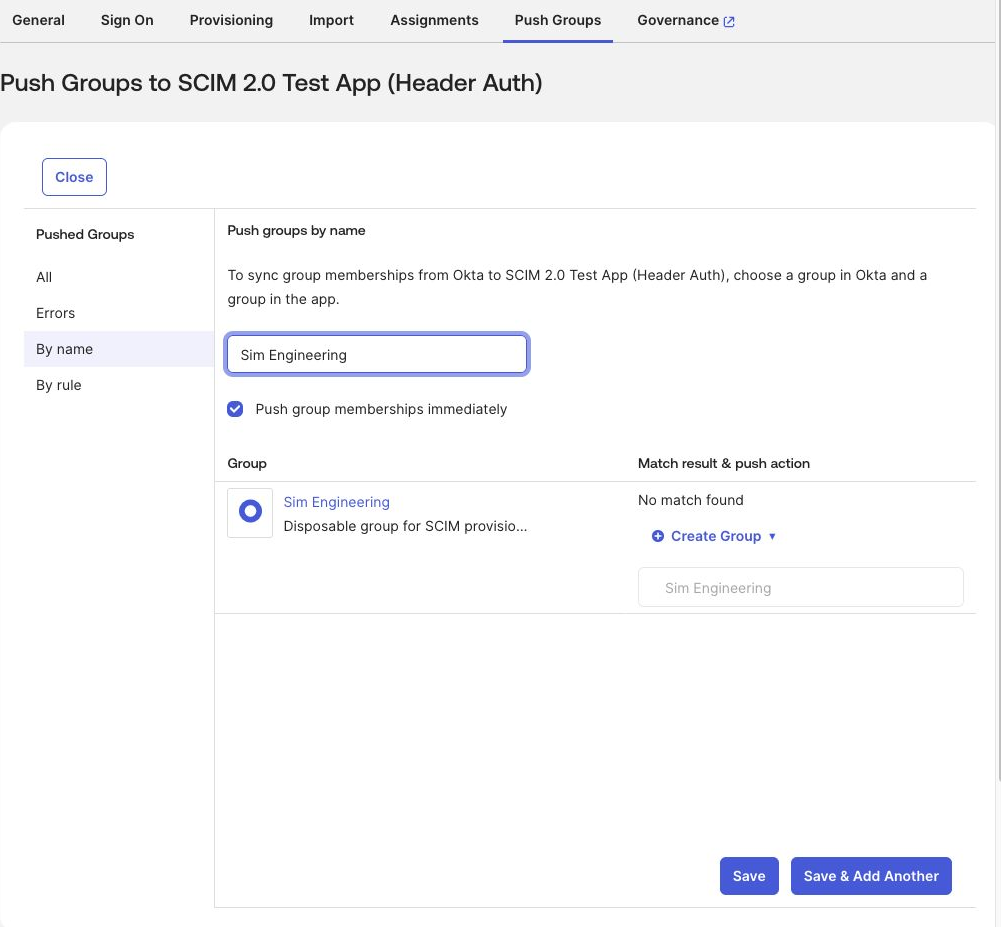Select the By rule option
The width and height of the screenshot is (1001, 927).
59,385
